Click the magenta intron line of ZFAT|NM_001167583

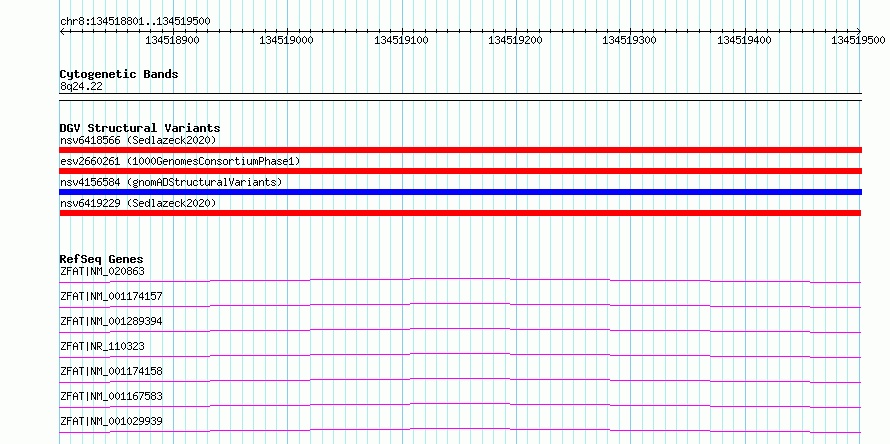point(460,405)
